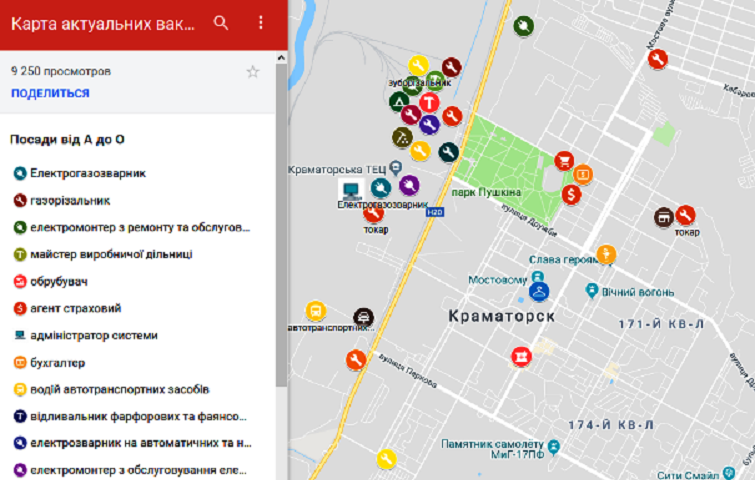This screenshot has height=480, width=755.
Task: Click the red shopping cart marker by the park
Action: point(564,160)
